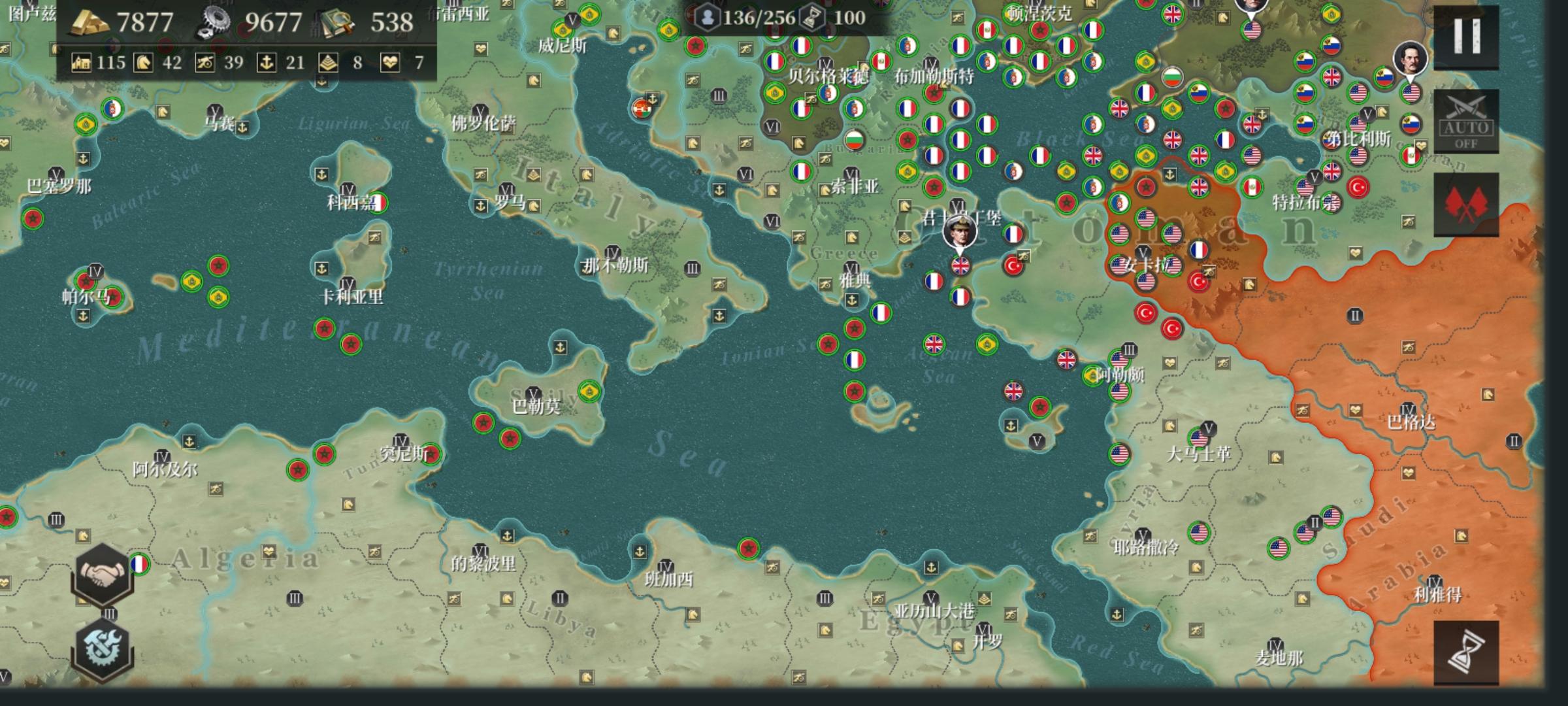Select the city 大马士革
The height and width of the screenshot is (706, 1568).
click(x=1199, y=454)
